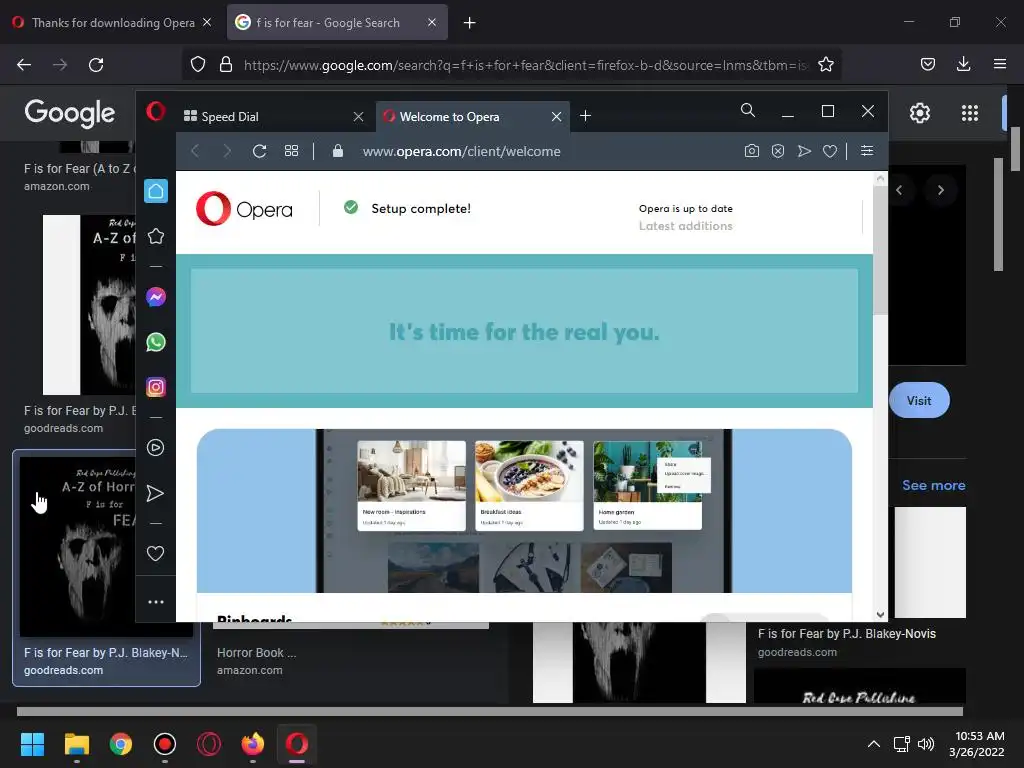The height and width of the screenshot is (768, 1024).
Task: Open Firefox Pocket save icon
Action: [928, 64]
